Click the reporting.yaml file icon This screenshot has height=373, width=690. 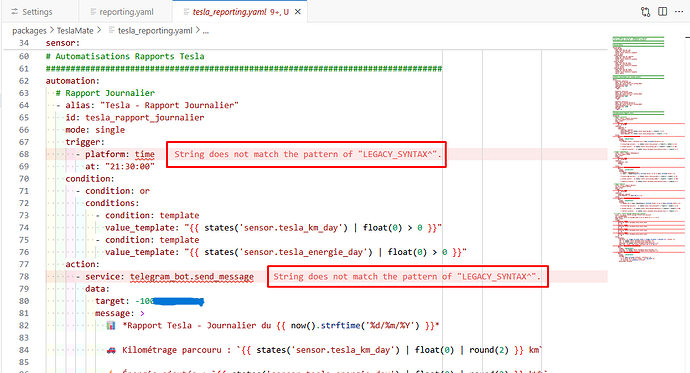point(93,12)
